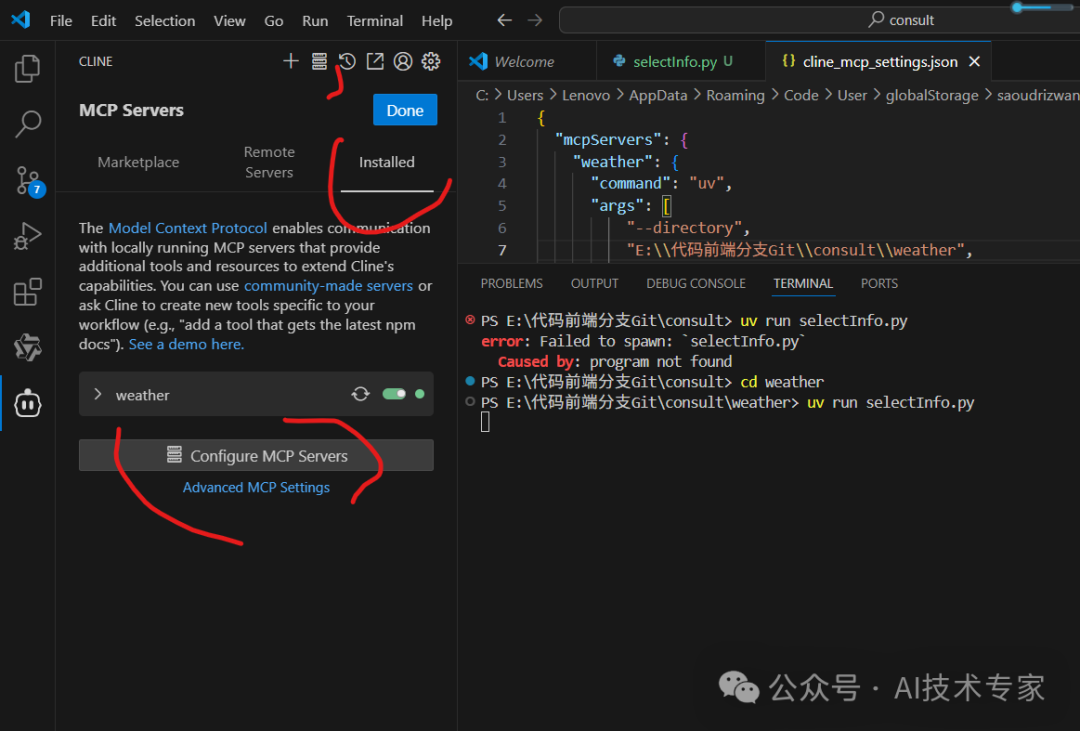Switch to the Remote Servers tab
Screen dimensions: 1080x731
click(269, 162)
